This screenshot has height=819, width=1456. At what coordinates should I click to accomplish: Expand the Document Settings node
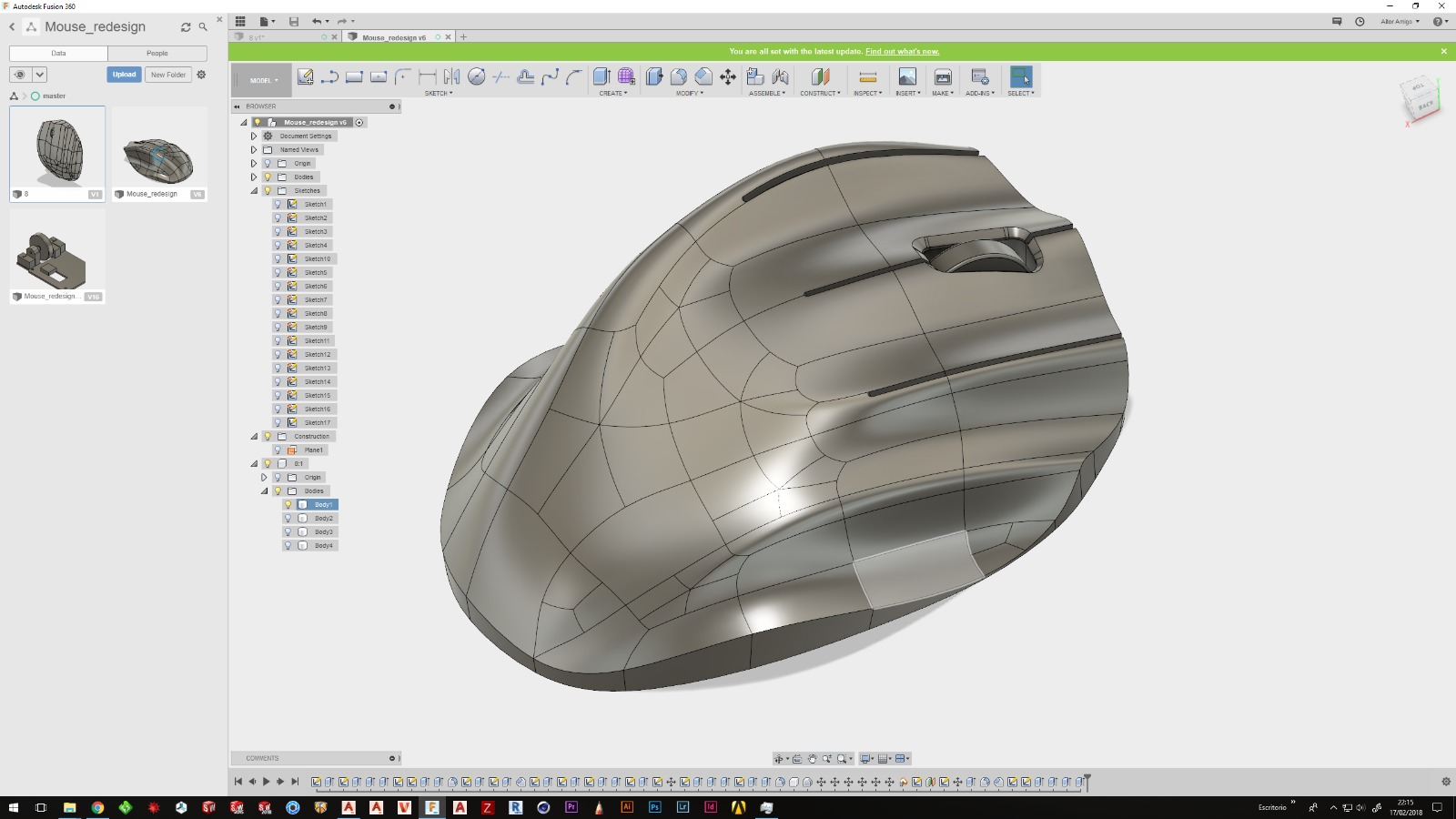click(254, 136)
